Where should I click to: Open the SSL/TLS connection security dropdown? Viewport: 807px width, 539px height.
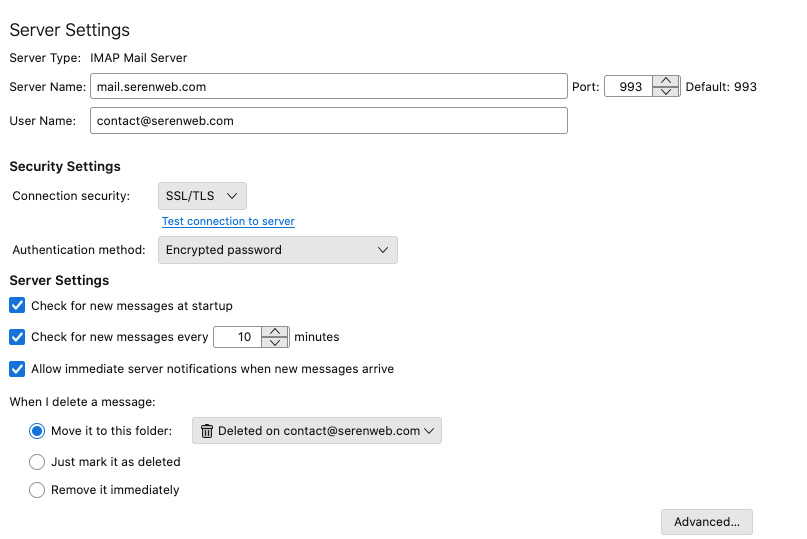[x=202, y=196]
